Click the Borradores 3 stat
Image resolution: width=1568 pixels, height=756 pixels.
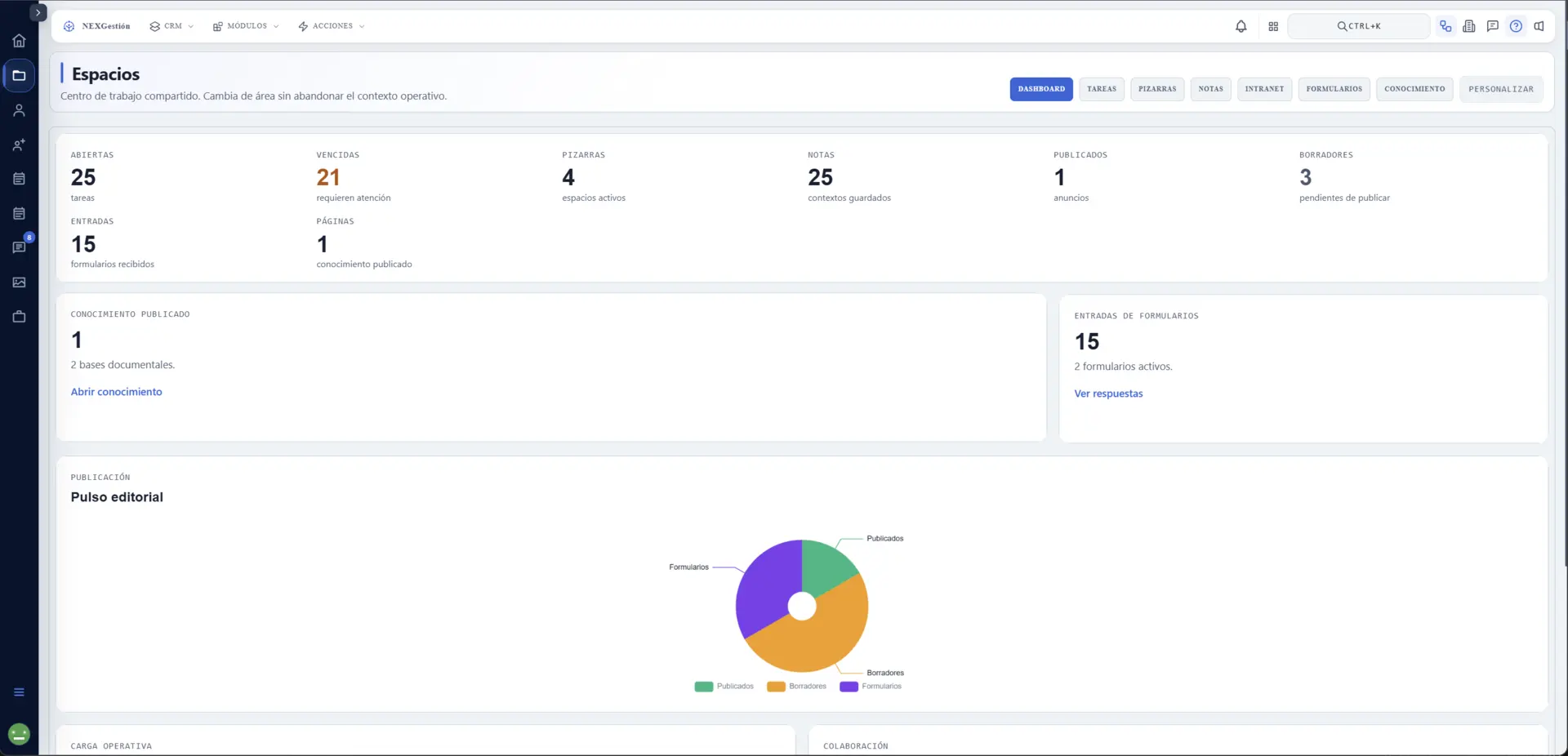coord(1344,177)
